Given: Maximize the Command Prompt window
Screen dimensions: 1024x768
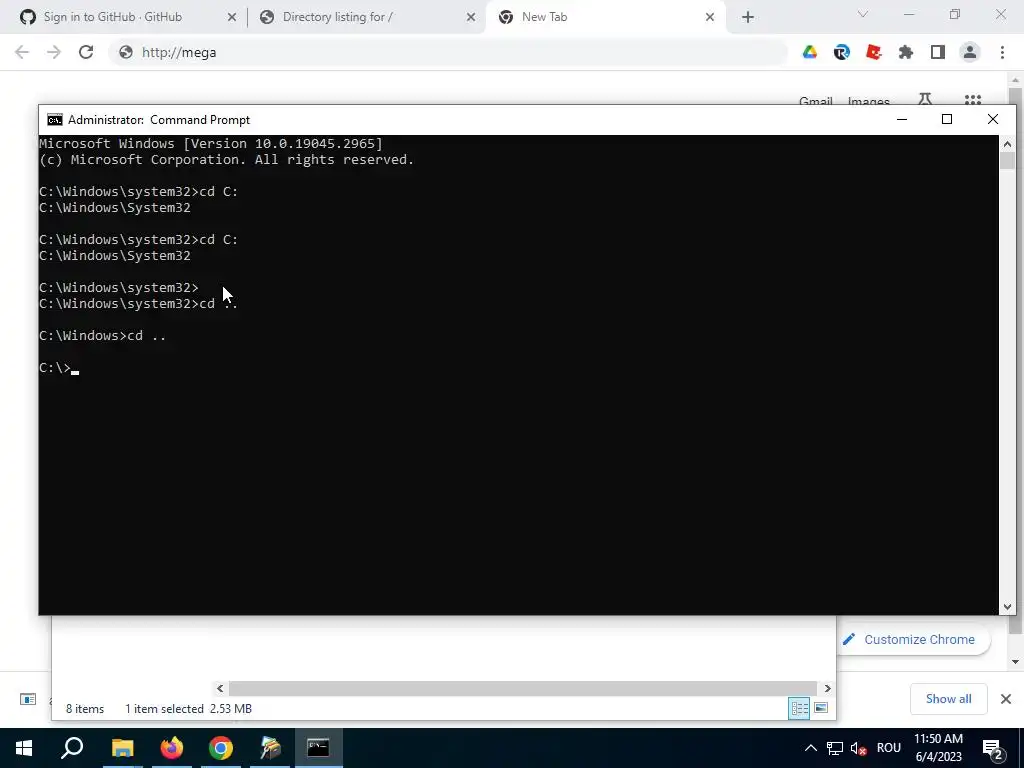Looking at the screenshot, I should pyautogui.click(x=947, y=120).
